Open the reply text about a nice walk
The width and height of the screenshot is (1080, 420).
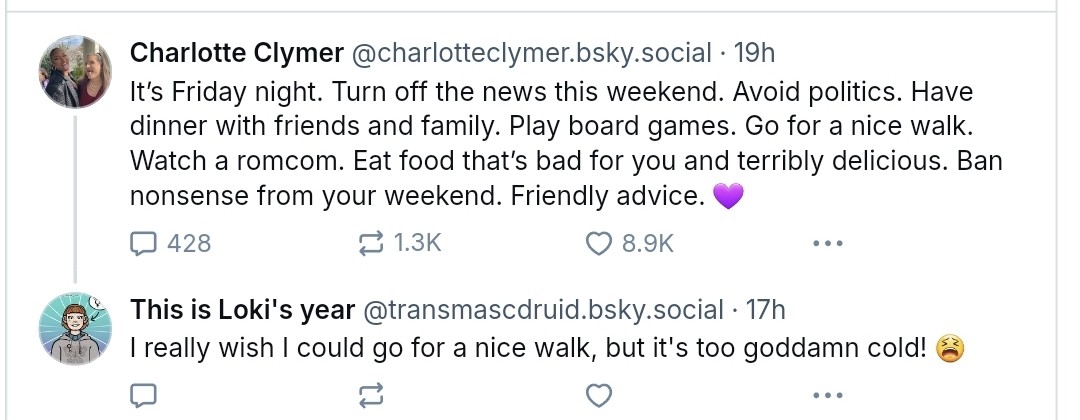coord(530,348)
